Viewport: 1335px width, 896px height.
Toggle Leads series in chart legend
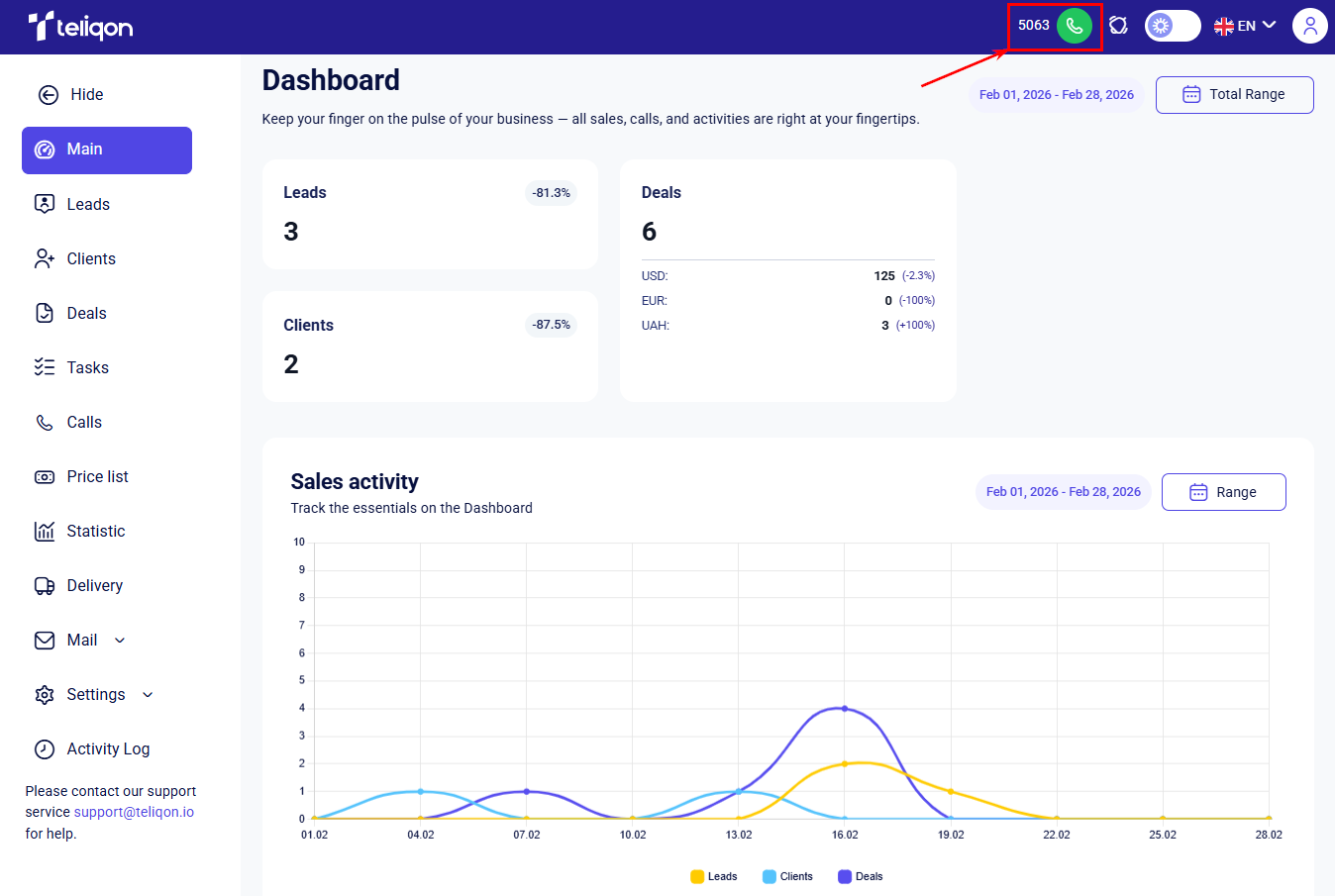pos(714,876)
